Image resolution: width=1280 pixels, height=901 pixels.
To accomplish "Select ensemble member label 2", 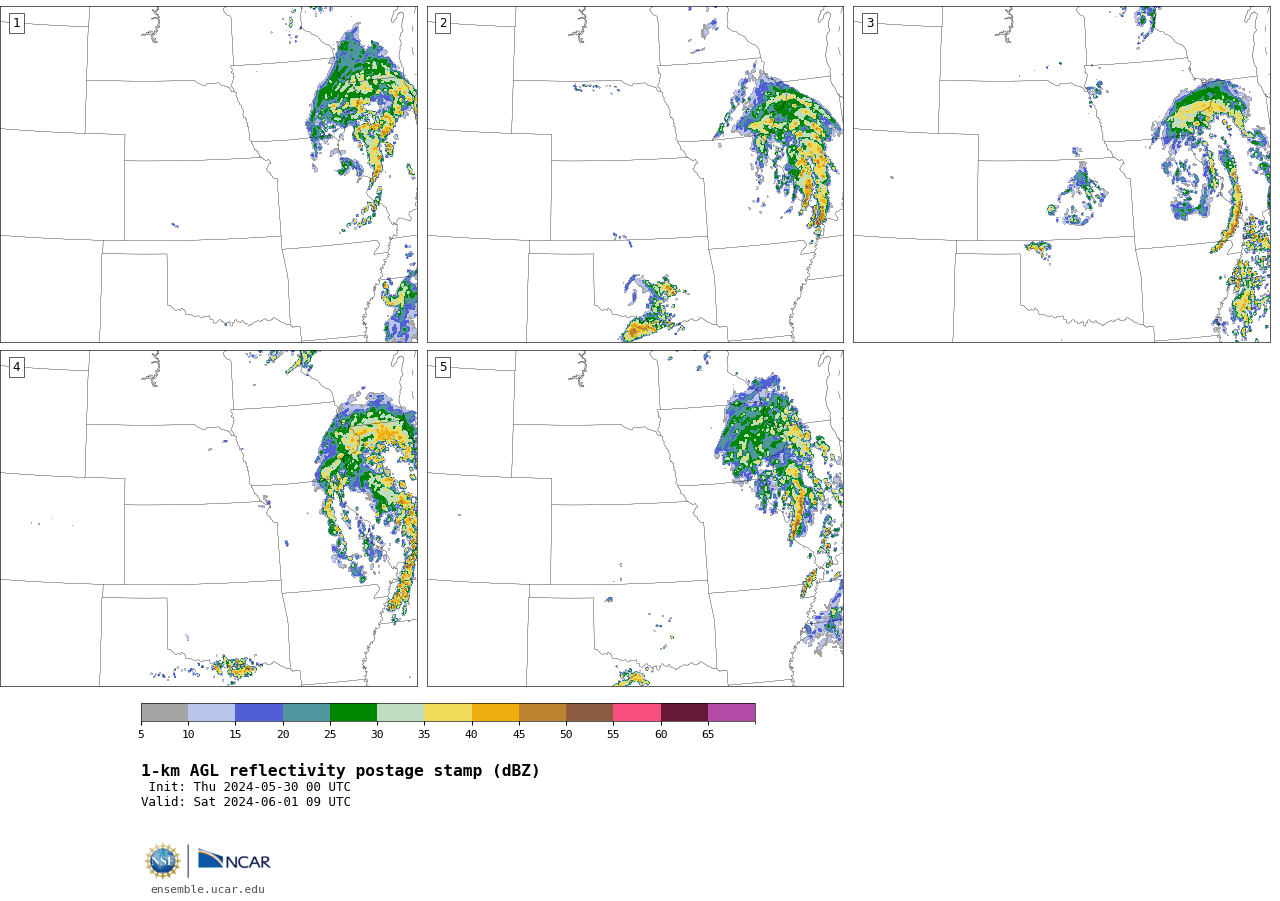I will pos(443,23).
